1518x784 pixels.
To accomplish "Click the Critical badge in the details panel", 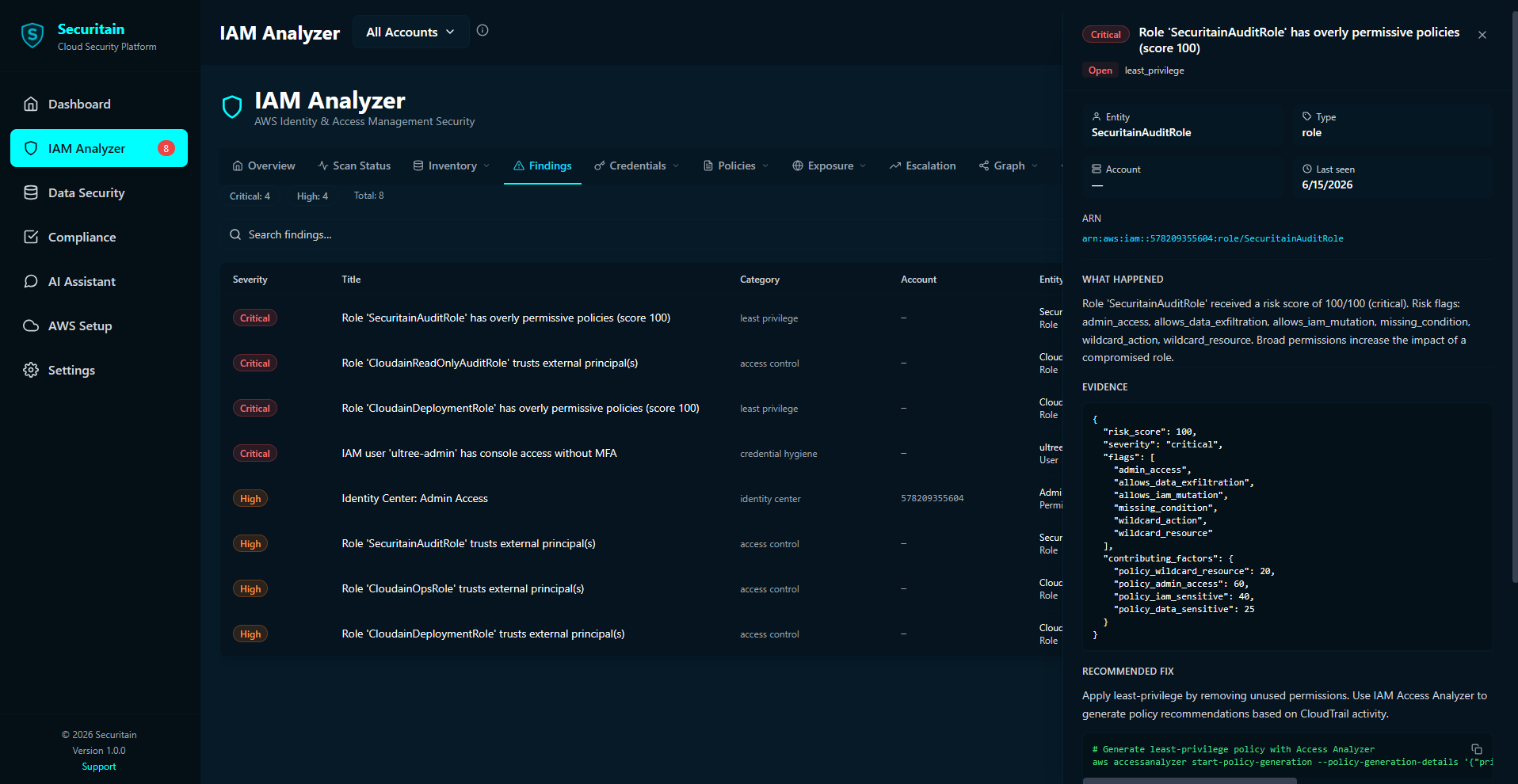I will [1105, 34].
